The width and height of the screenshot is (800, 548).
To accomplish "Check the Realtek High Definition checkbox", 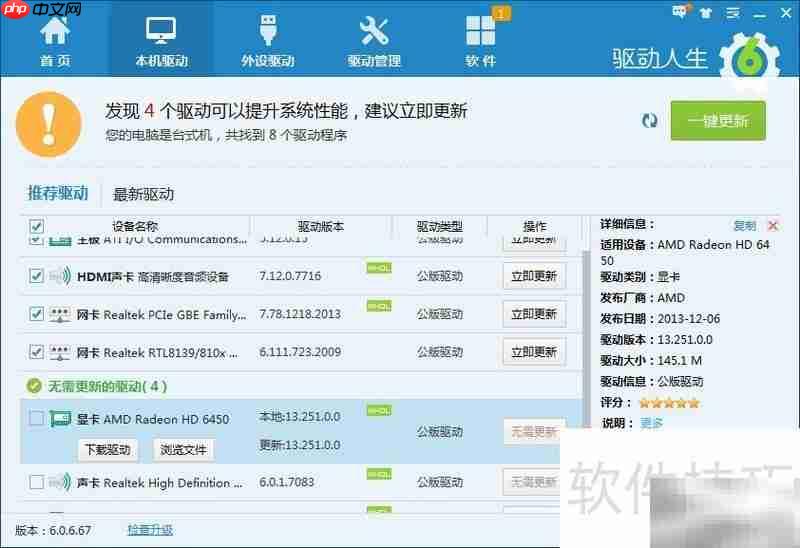I will click(36, 482).
